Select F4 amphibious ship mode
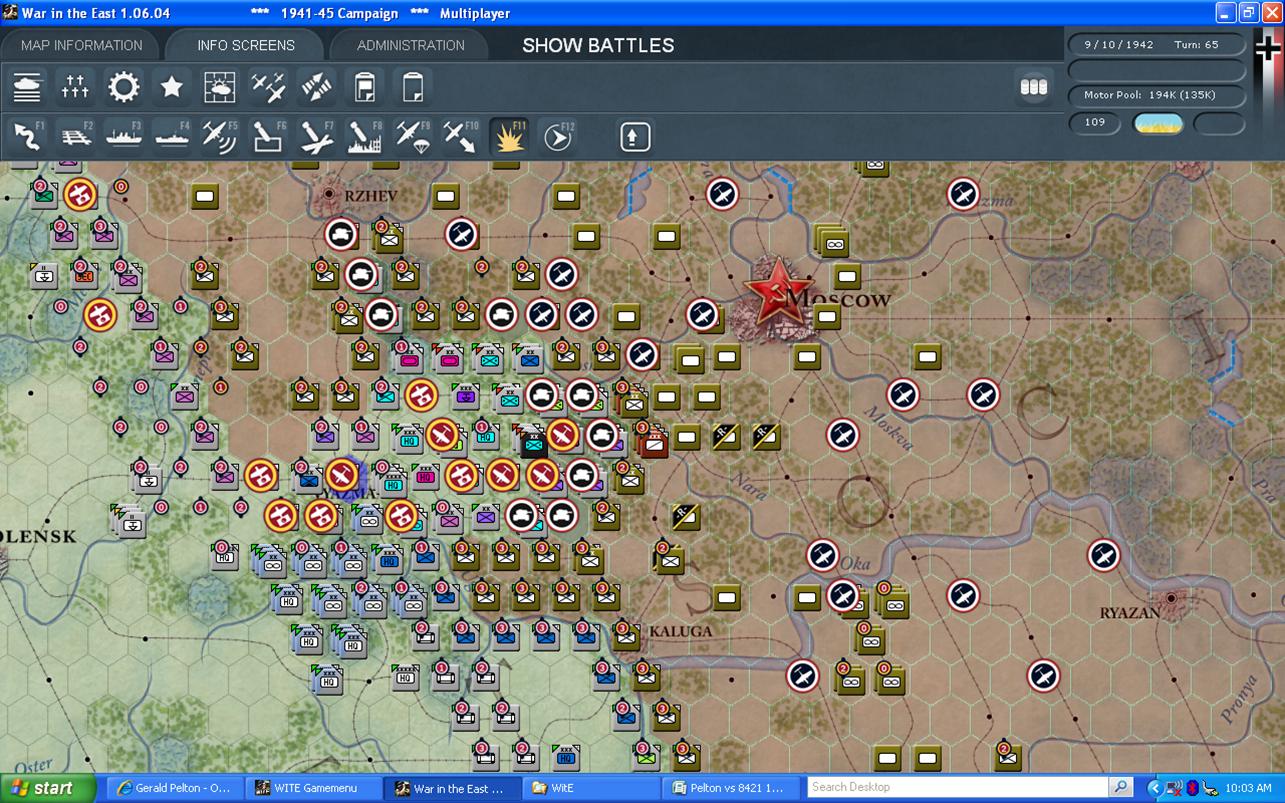Viewport: 1285px width, 803px height. click(x=171, y=135)
